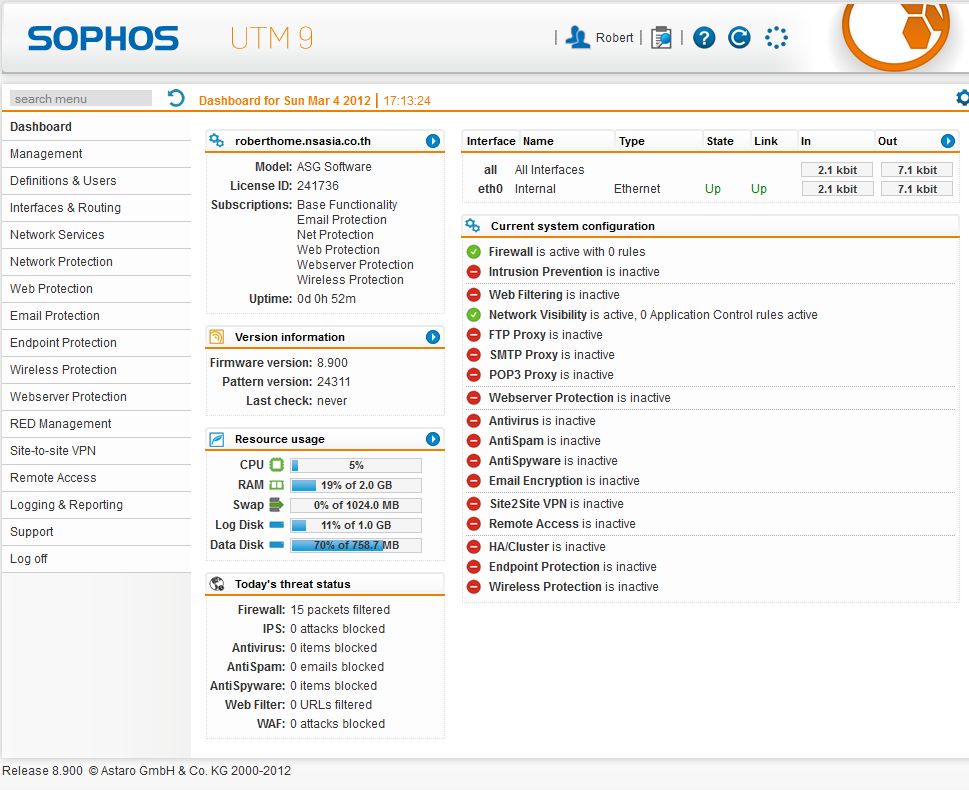The width and height of the screenshot is (969, 790).
Task: Click gears icon next to roberthome hostname
Action: click(216, 140)
